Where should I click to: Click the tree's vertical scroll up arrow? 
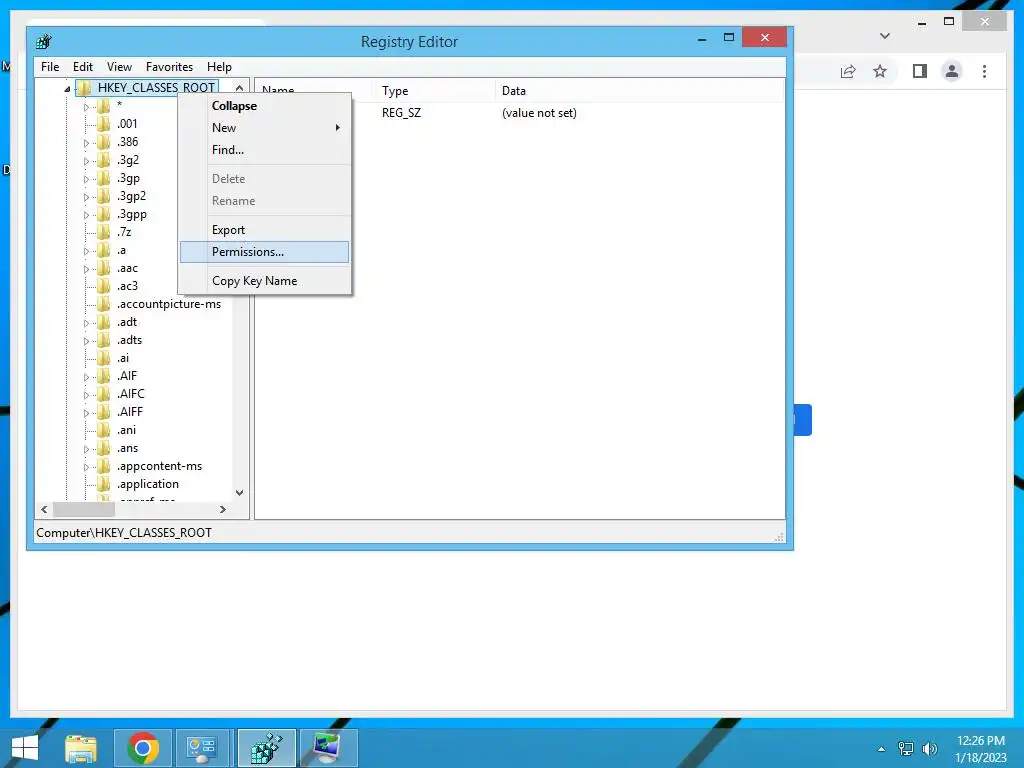click(240, 88)
